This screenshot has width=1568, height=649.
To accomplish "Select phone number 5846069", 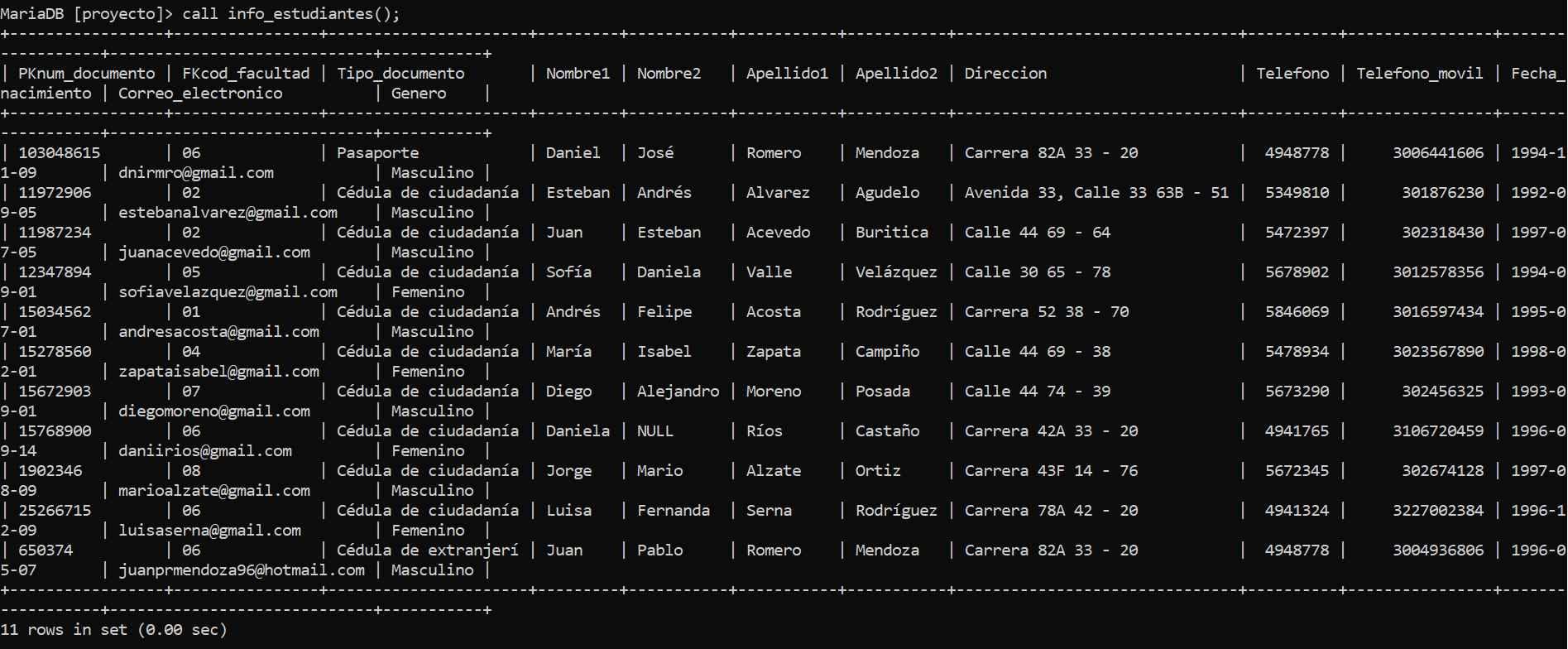I will 1297,312.
